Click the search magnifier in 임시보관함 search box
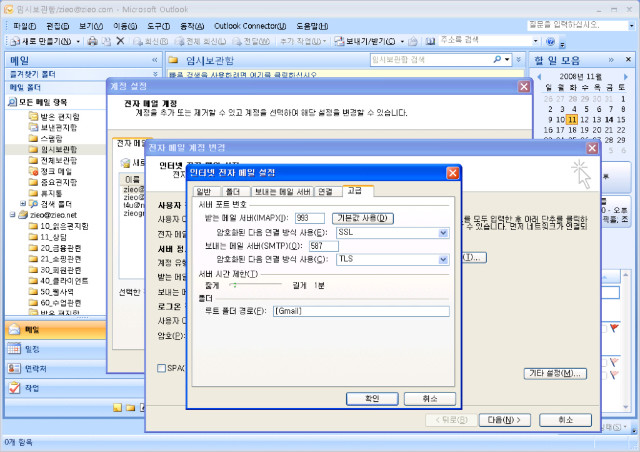 coord(497,60)
